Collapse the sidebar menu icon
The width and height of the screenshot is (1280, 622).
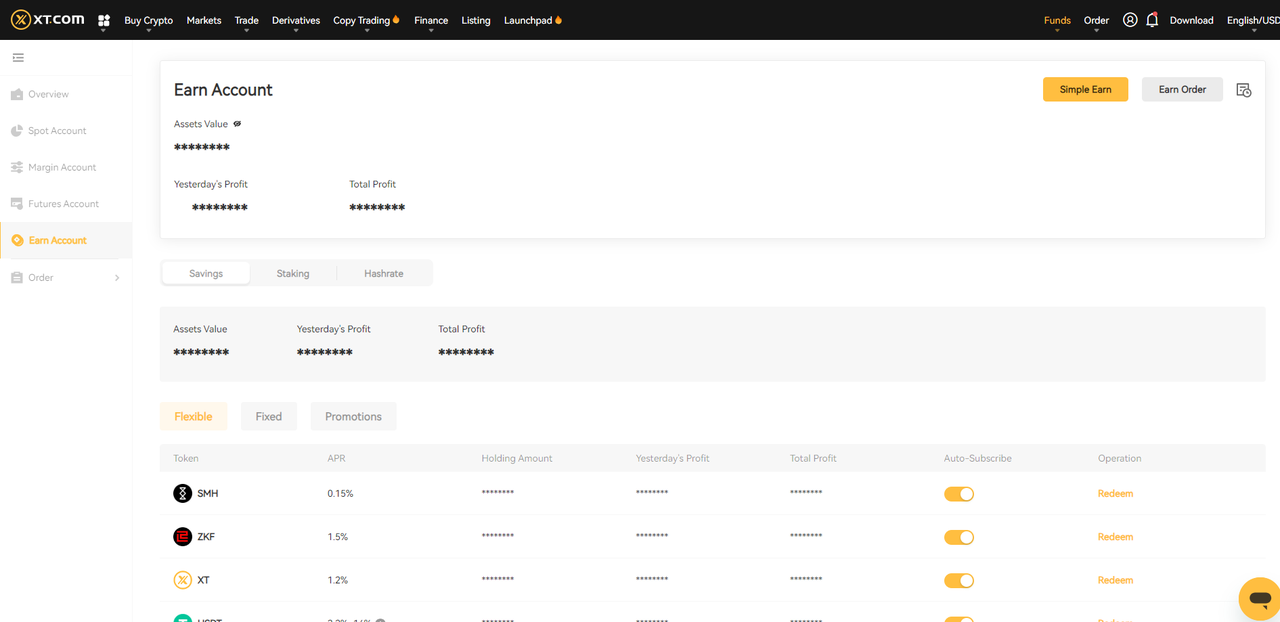[18, 58]
